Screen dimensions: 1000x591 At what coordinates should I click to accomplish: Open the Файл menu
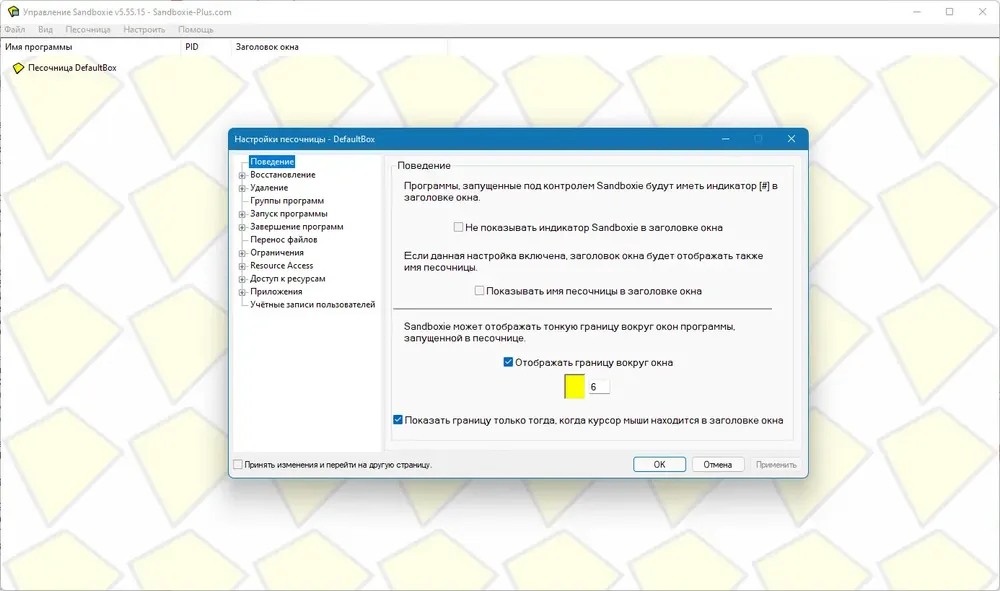coord(15,29)
